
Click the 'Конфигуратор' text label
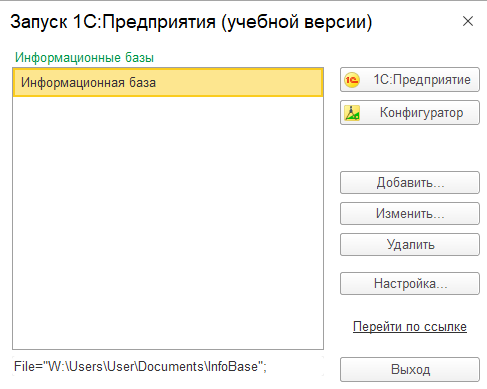(421, 113)
